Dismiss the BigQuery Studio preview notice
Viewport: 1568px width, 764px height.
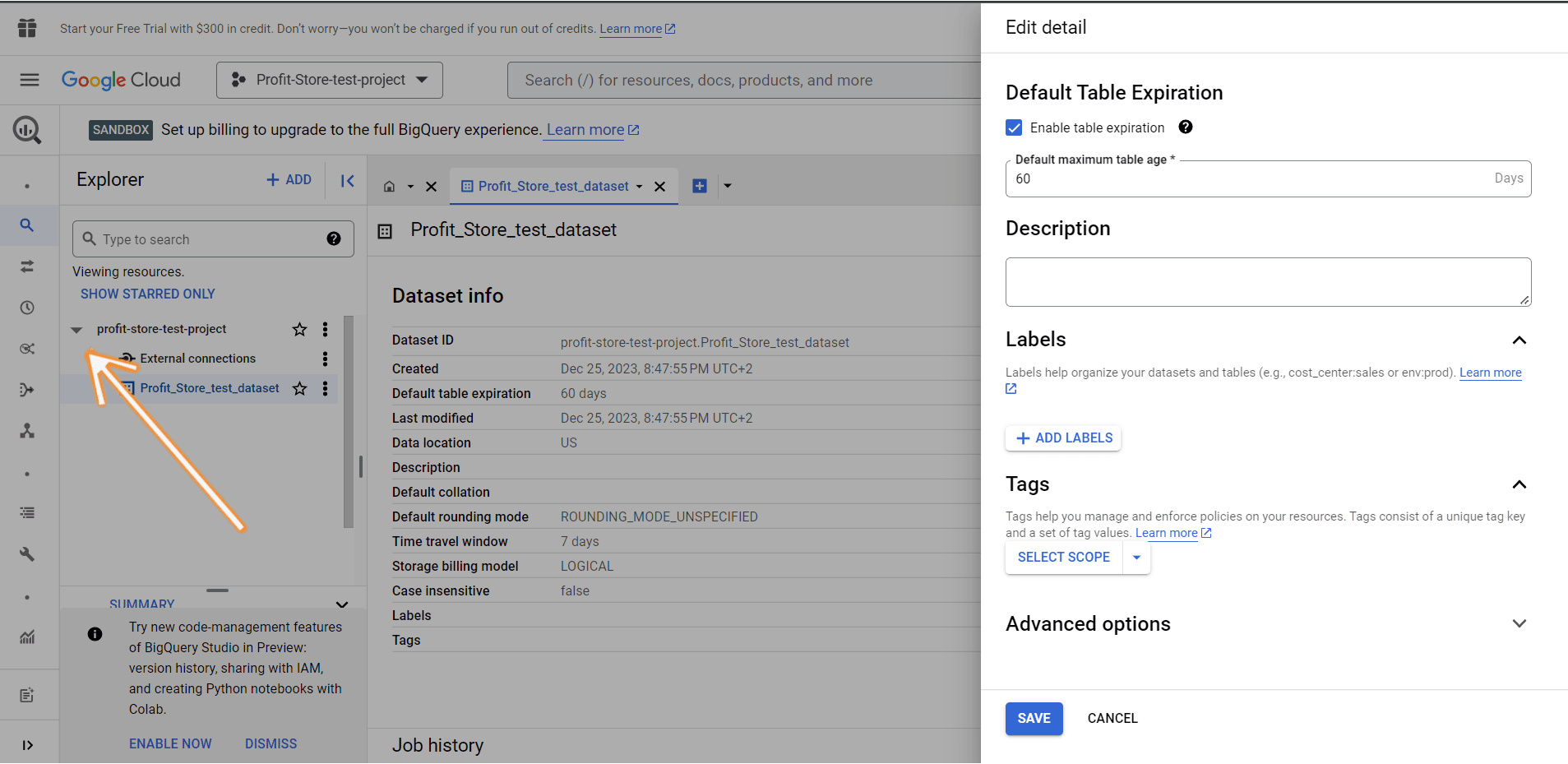click(x=271, y=743)
